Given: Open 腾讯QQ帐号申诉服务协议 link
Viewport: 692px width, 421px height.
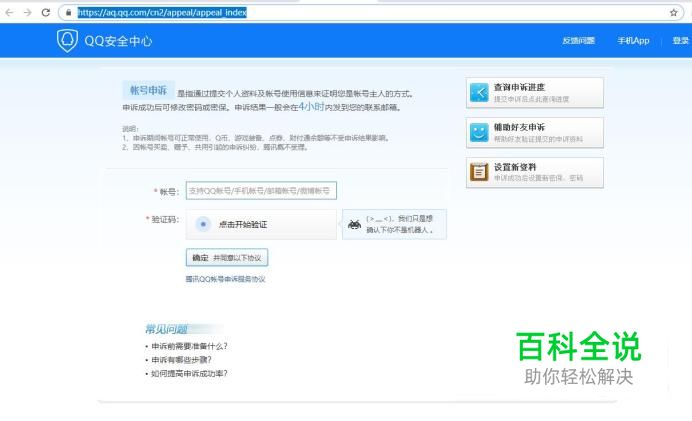Looking at the screenshot, I should (x=225, y=279).
